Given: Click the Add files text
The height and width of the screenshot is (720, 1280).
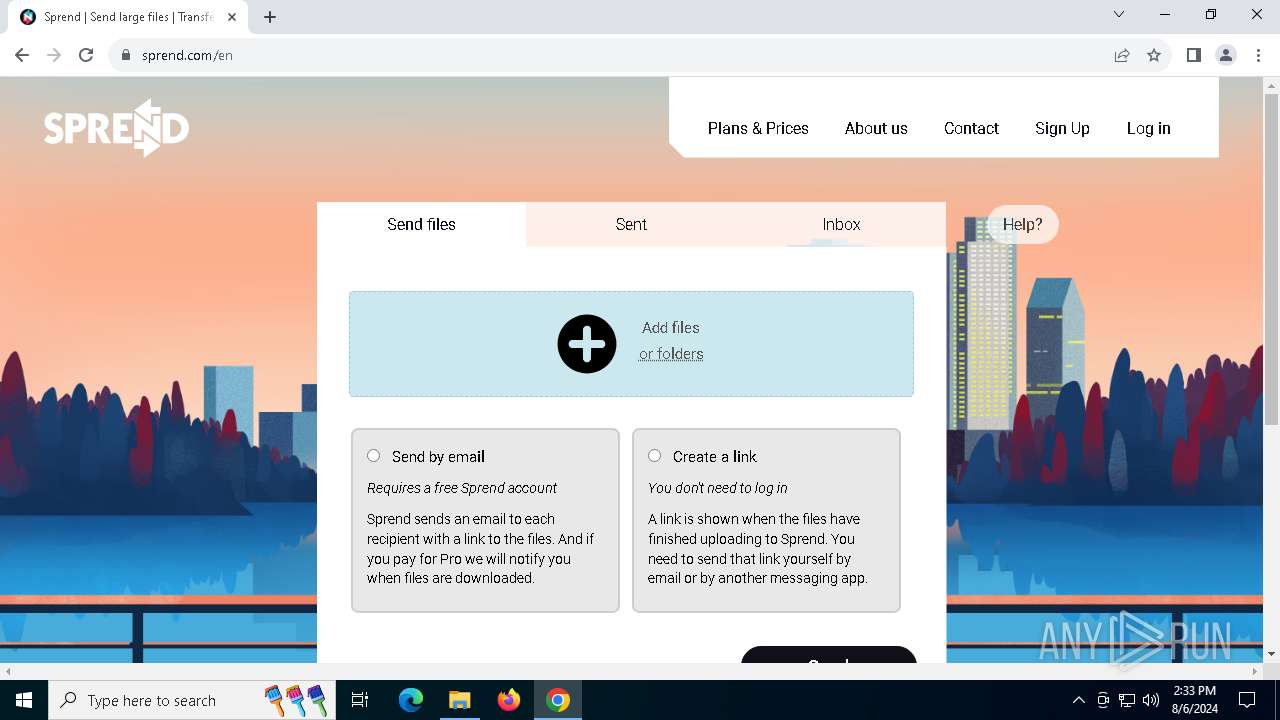Looking at the screenshot, I should coord(671,328).
